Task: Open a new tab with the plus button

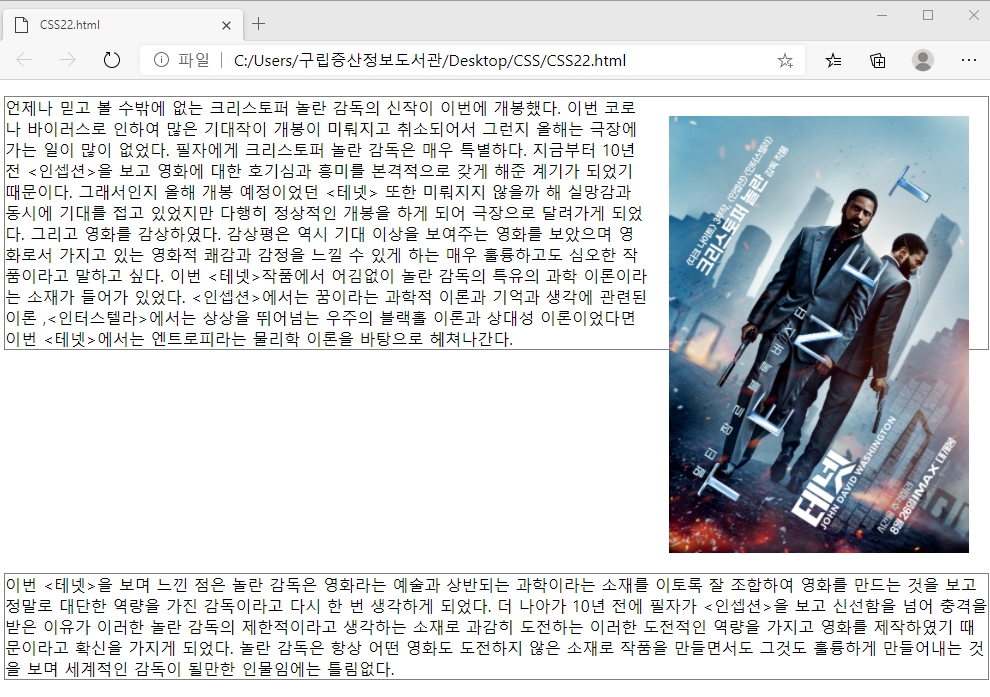Action: 258,24
